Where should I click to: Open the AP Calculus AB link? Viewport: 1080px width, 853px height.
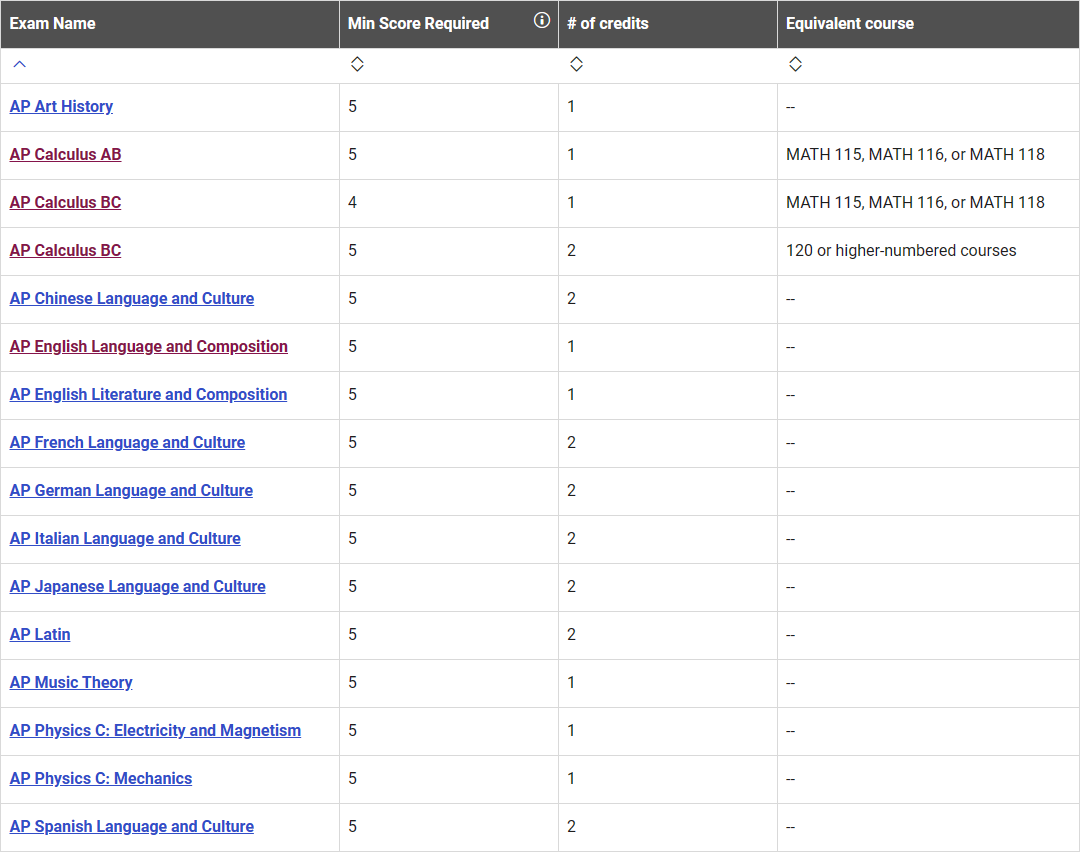click(x=65, y=155)
